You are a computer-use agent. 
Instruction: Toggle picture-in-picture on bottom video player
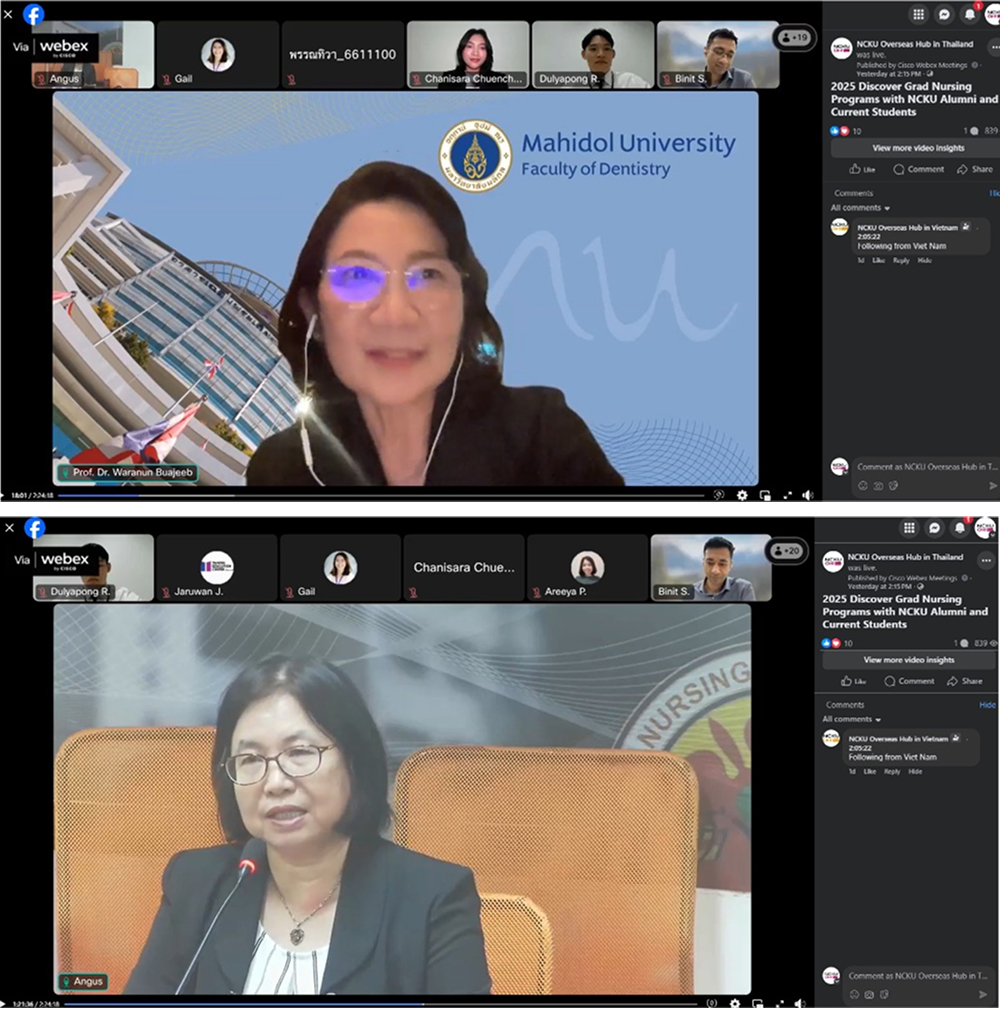[757, 1003]
